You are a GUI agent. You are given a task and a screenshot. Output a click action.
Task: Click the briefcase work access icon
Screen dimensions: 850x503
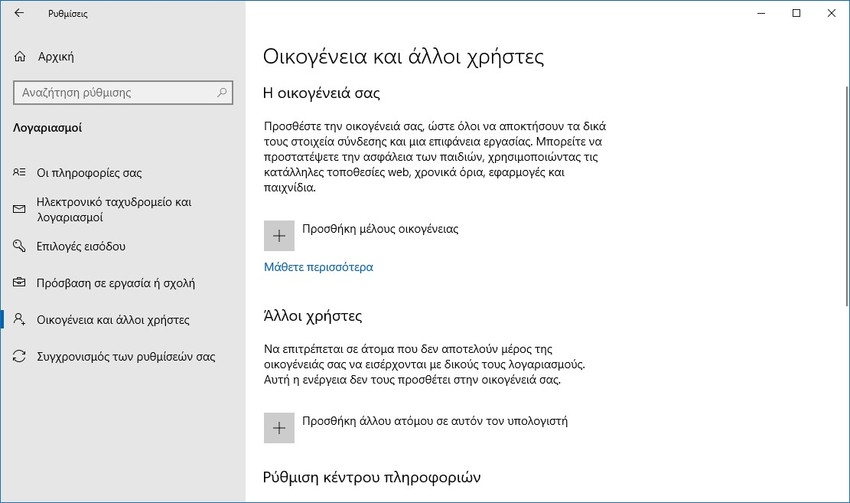19,282
